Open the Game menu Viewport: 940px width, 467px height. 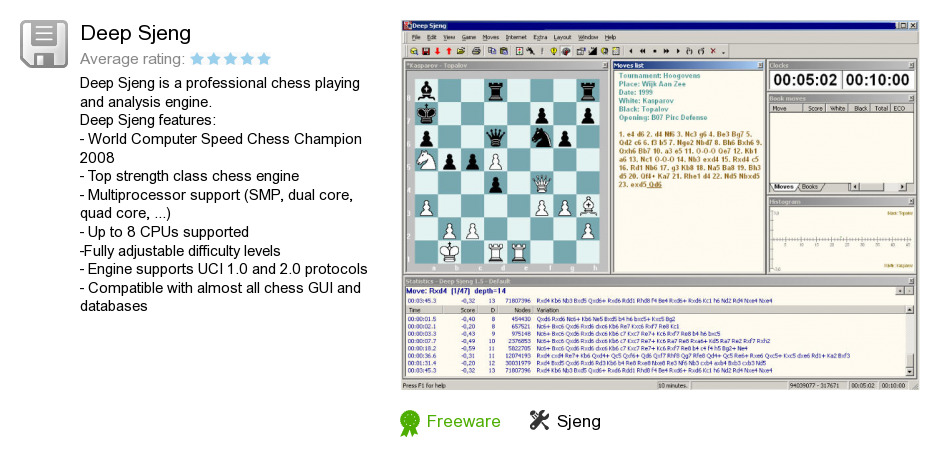(x=469, y=37)
